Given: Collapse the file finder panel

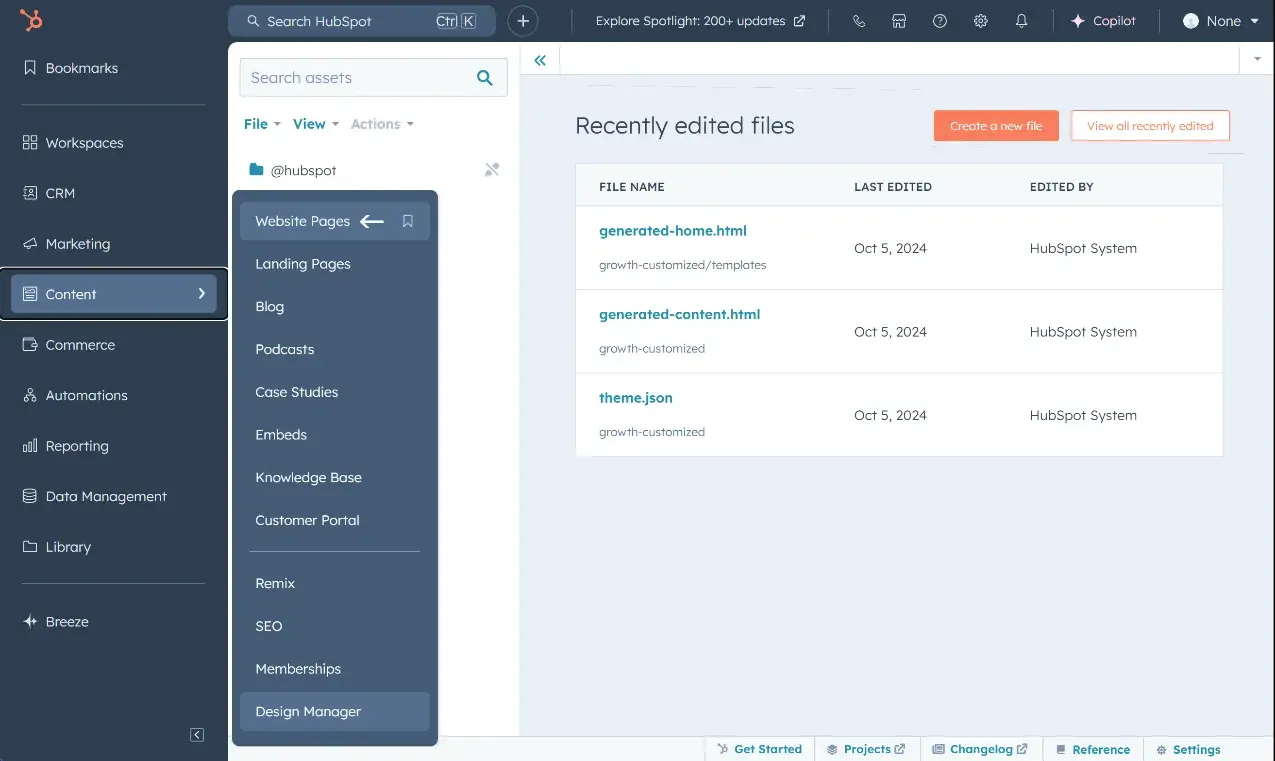Looking at the screenshot, I should [x=540, y=60].
